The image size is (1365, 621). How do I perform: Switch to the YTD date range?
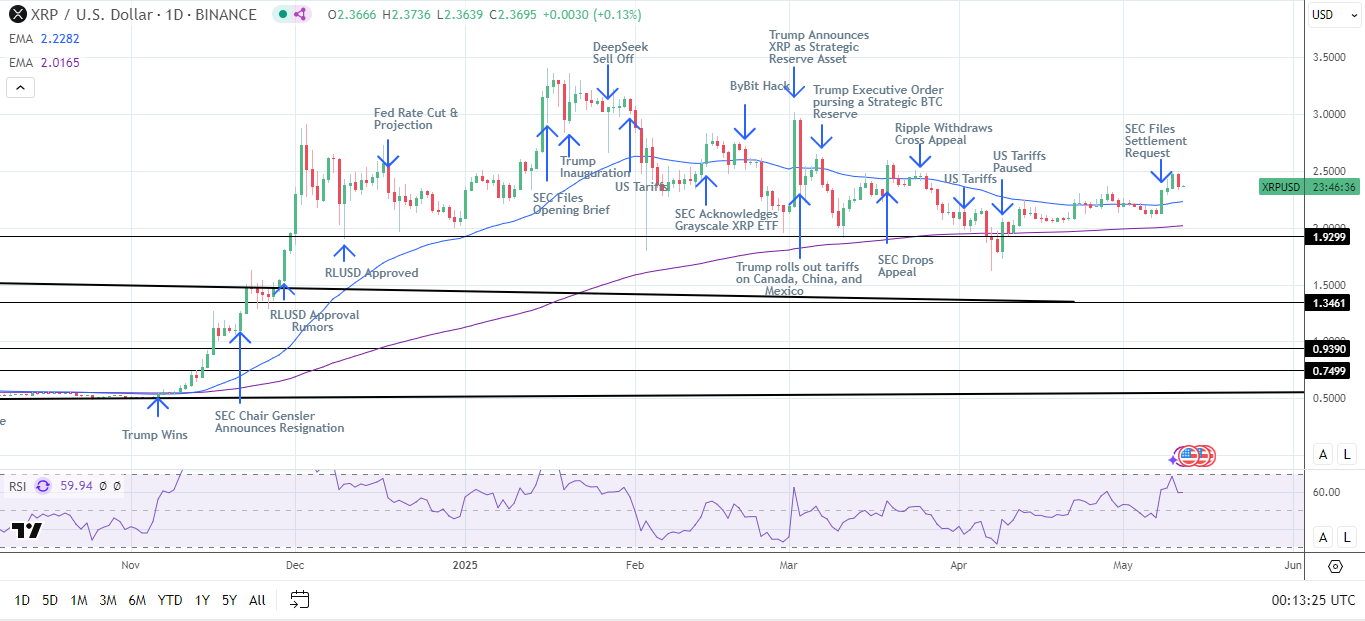[x=170, y=600]
